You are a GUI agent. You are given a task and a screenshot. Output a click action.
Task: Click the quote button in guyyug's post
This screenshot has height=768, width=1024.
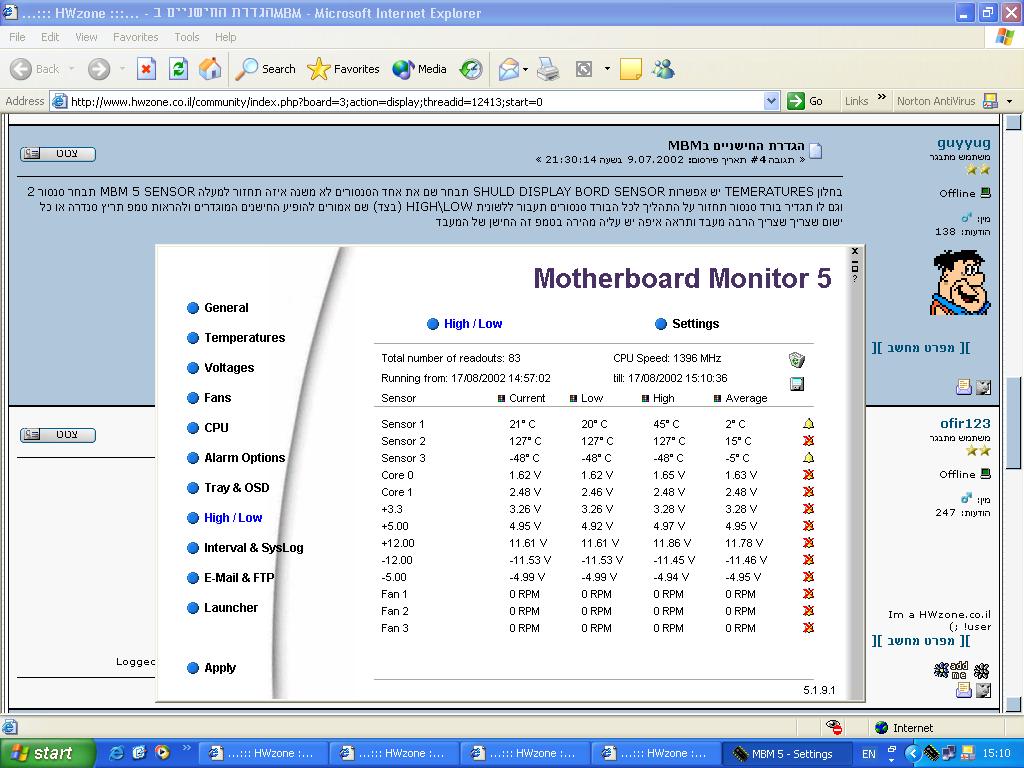[x=58, y=154]
